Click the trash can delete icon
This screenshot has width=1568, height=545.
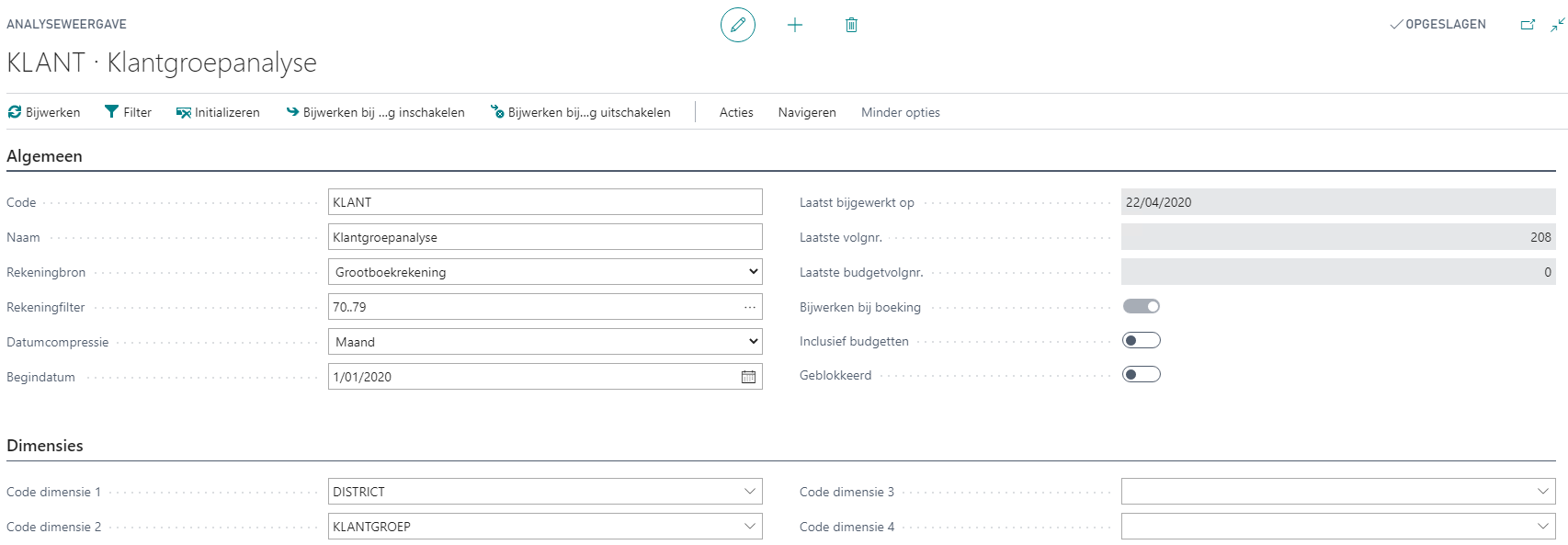(x=851, y=25)
